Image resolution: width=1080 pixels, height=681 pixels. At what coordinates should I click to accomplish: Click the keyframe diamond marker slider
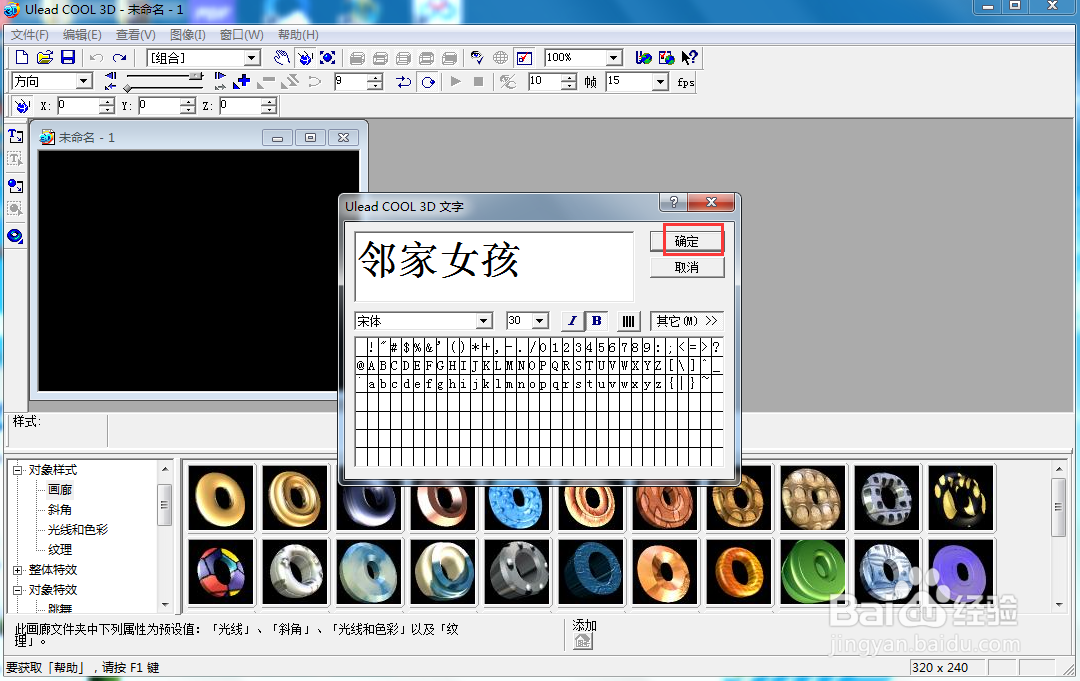(x=127, y=87)
